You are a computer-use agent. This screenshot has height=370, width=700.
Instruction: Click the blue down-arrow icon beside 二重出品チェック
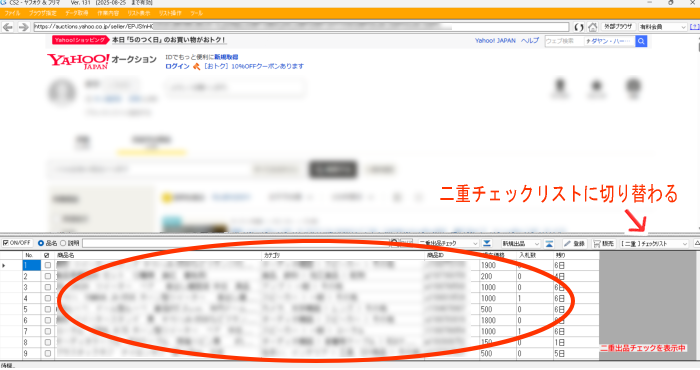(487, 243)
